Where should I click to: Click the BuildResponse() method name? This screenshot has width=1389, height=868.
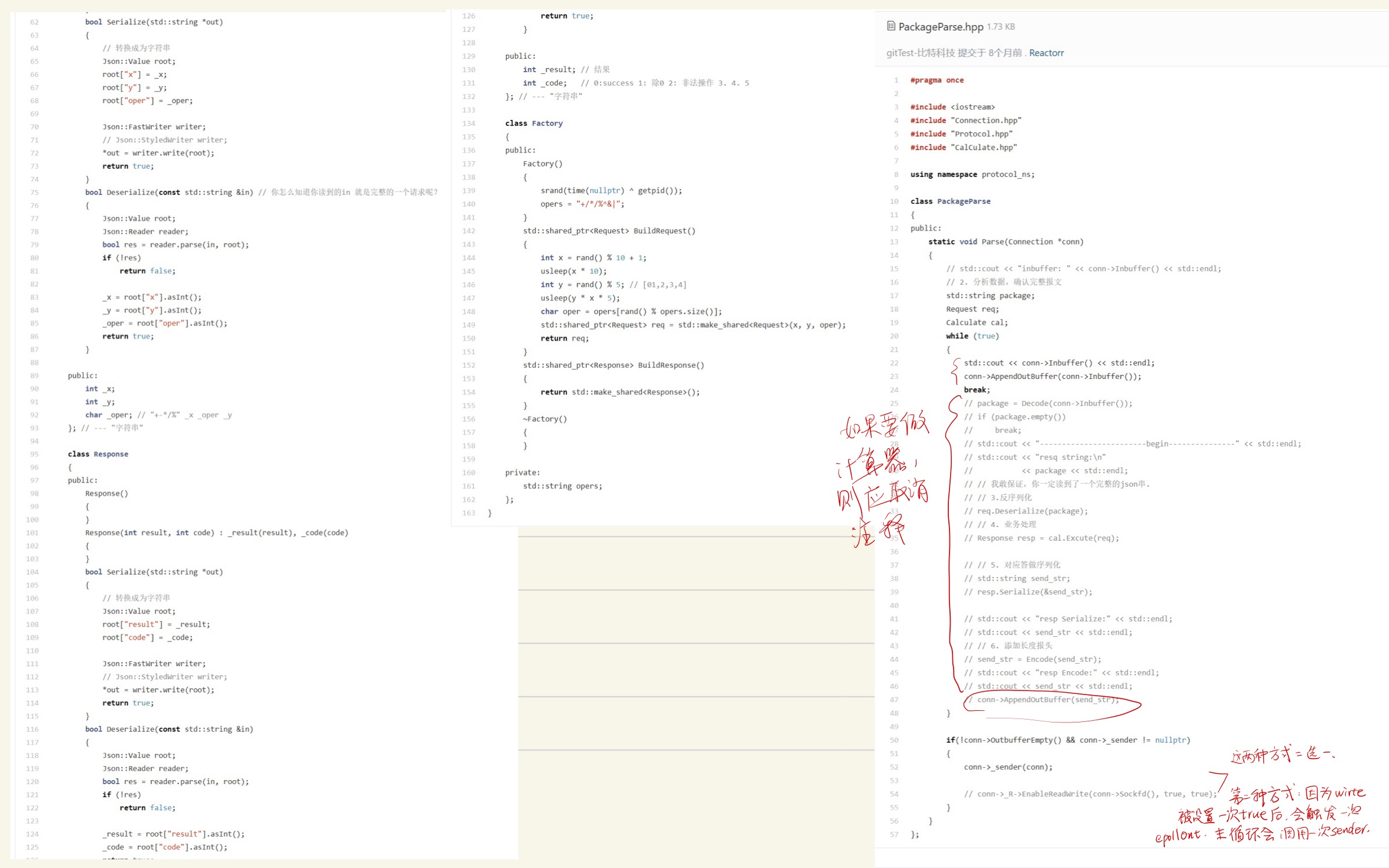pos(670,366)
